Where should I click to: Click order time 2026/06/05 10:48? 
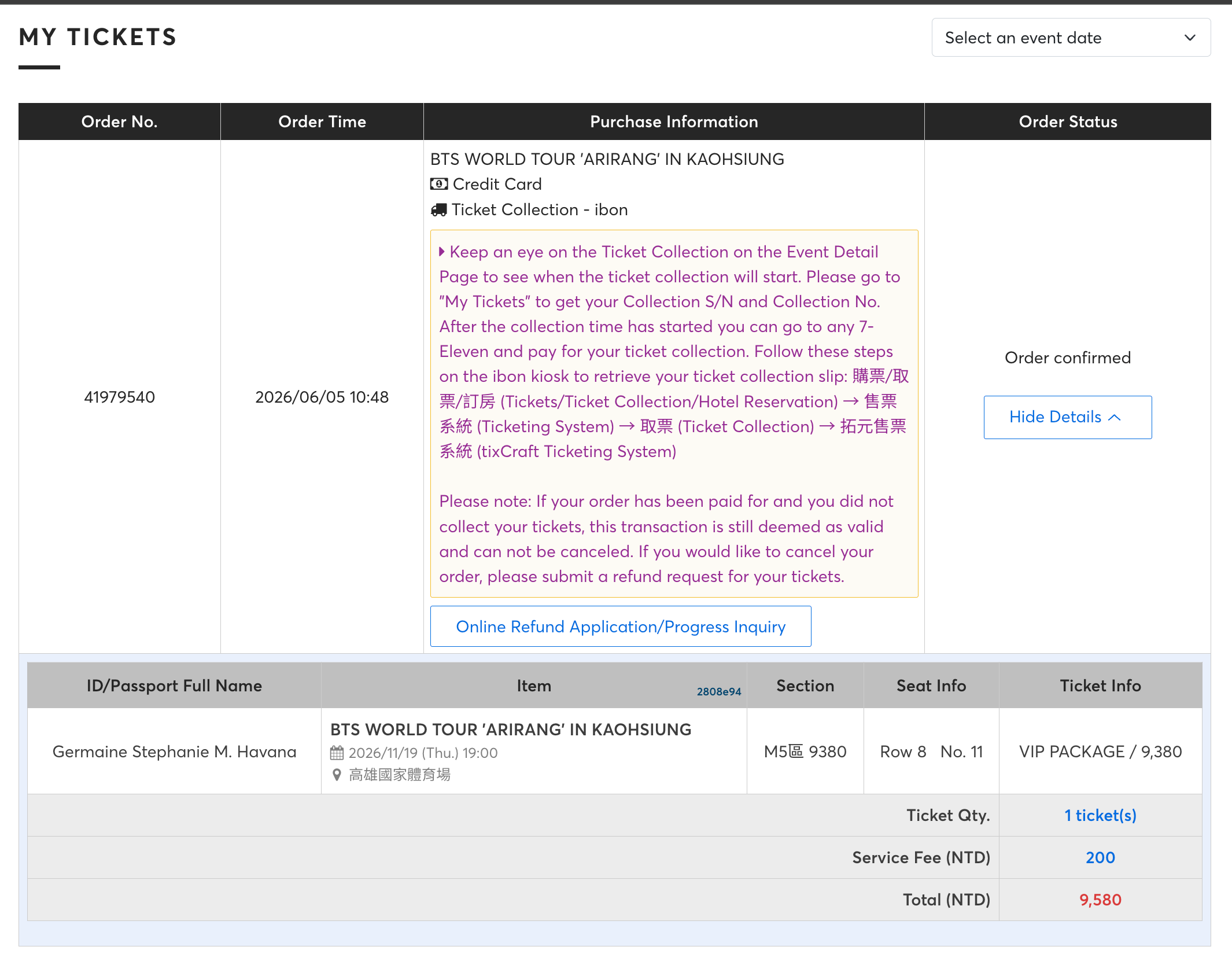click(x=322, y=397)
